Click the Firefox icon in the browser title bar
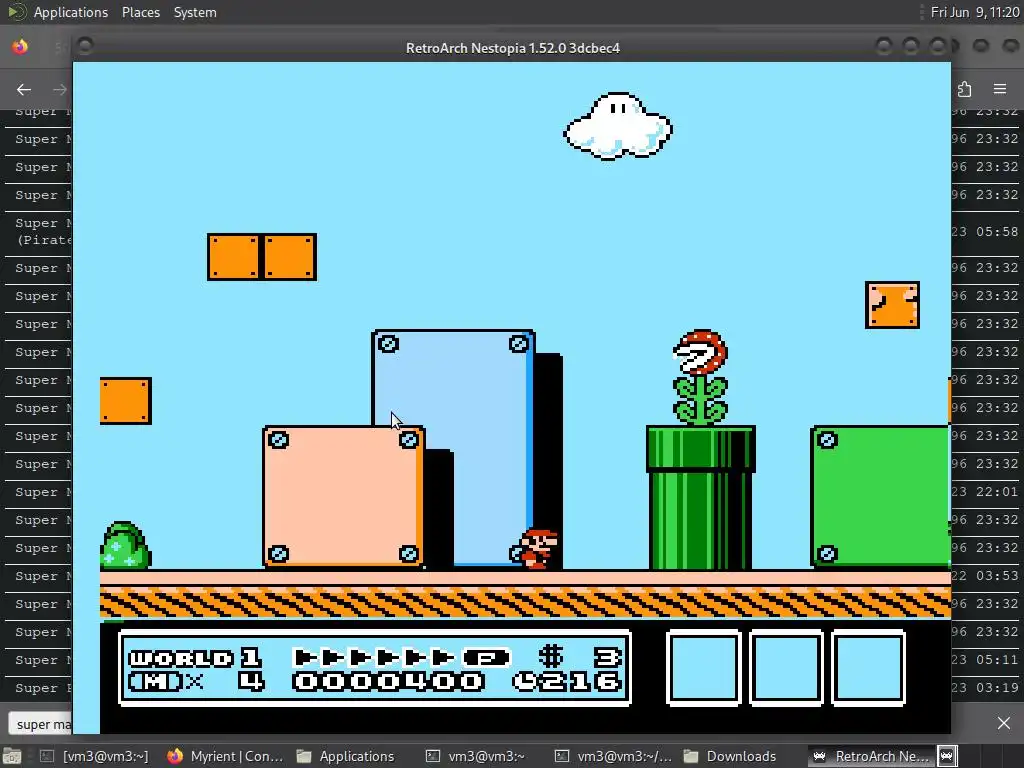The height and width of the screenshot is (768, 1024). pyautogui.click(x=20, y=47)
